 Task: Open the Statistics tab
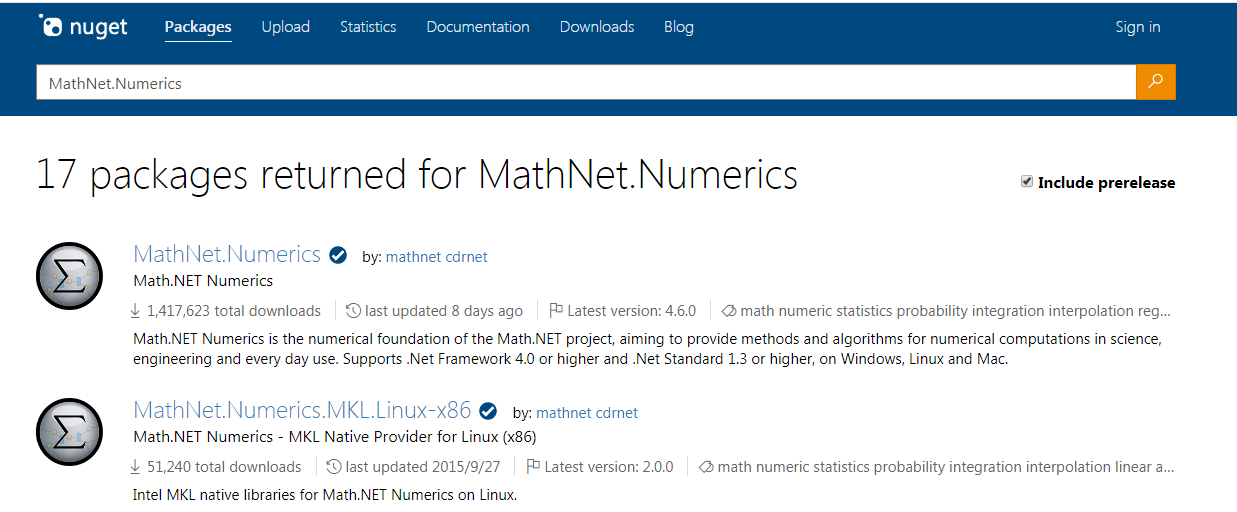[x=368, y=27]
